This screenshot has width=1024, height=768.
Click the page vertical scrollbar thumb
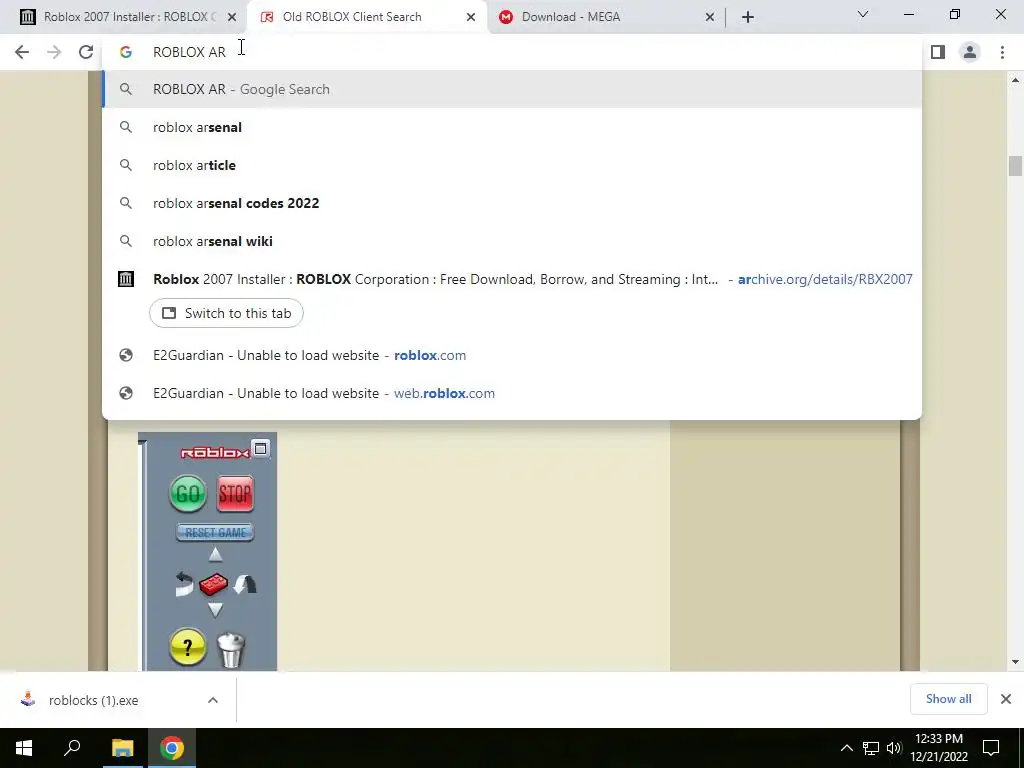(1014, 165)
